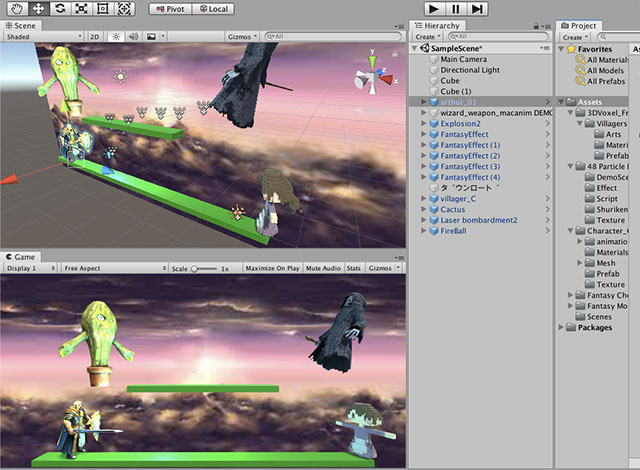Click the Y axis cone on gizmo
The height and width of the screenshot is (470, 640).
click(x=372, y=62)
